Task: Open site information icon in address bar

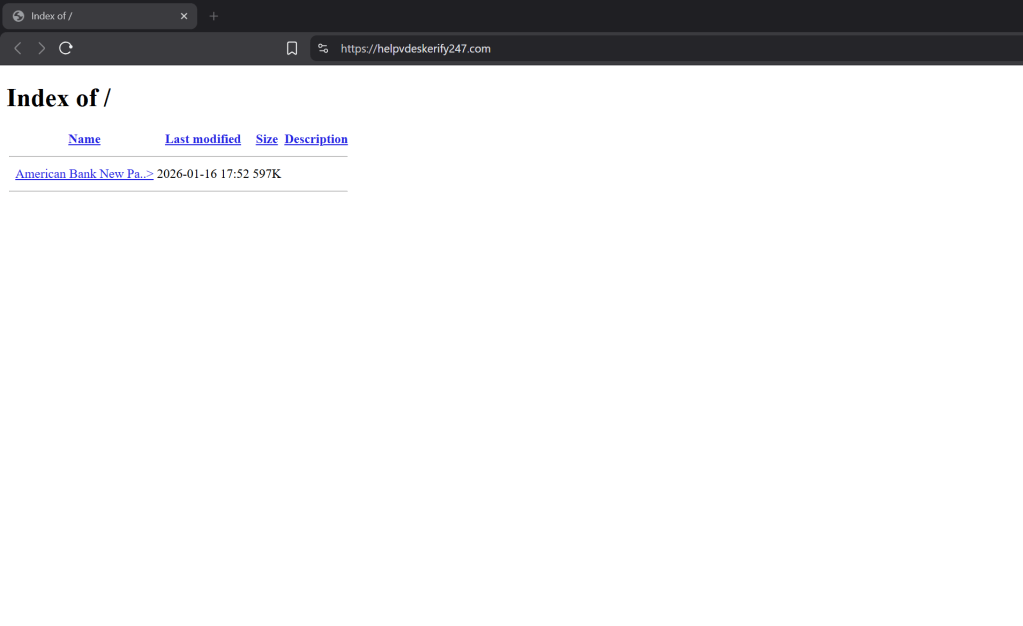Action: tap(322, 48)
